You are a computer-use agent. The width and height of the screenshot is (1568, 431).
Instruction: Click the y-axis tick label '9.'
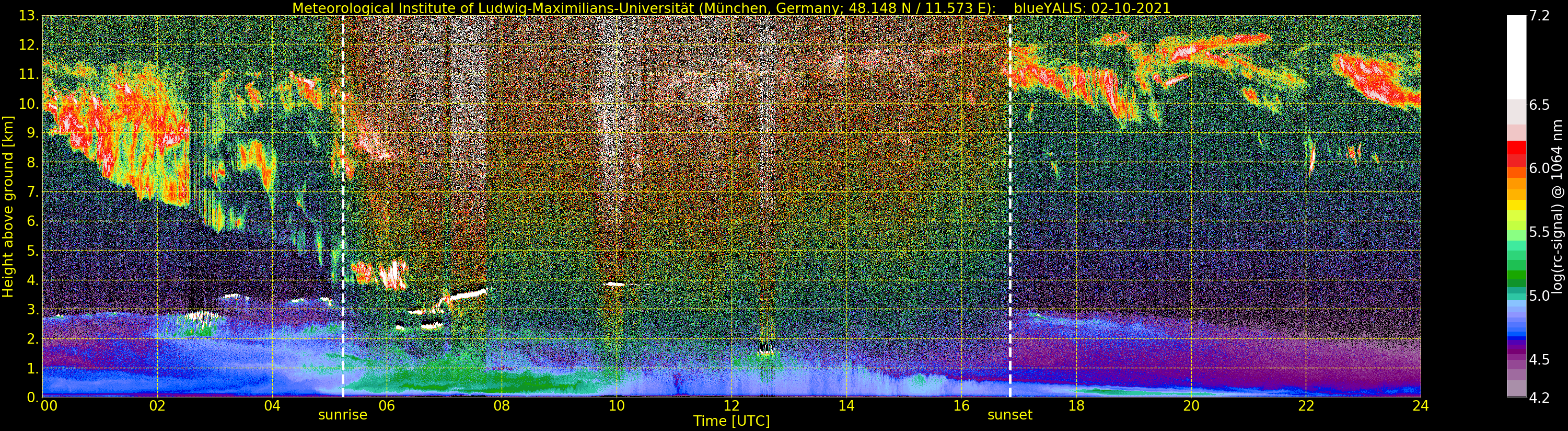coord(32,133)
